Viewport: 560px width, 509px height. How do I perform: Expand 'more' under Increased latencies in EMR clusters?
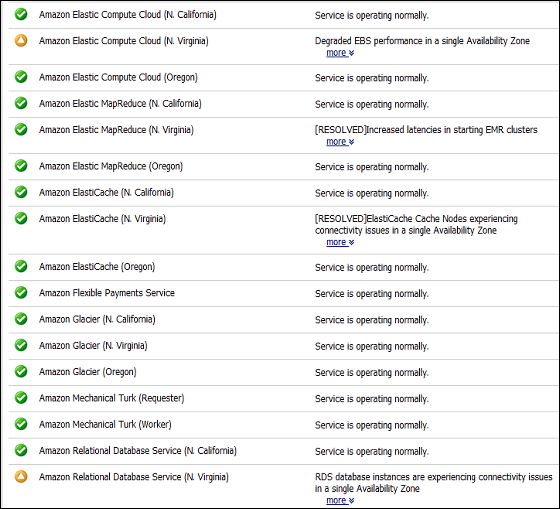click(x=340, y=142)
